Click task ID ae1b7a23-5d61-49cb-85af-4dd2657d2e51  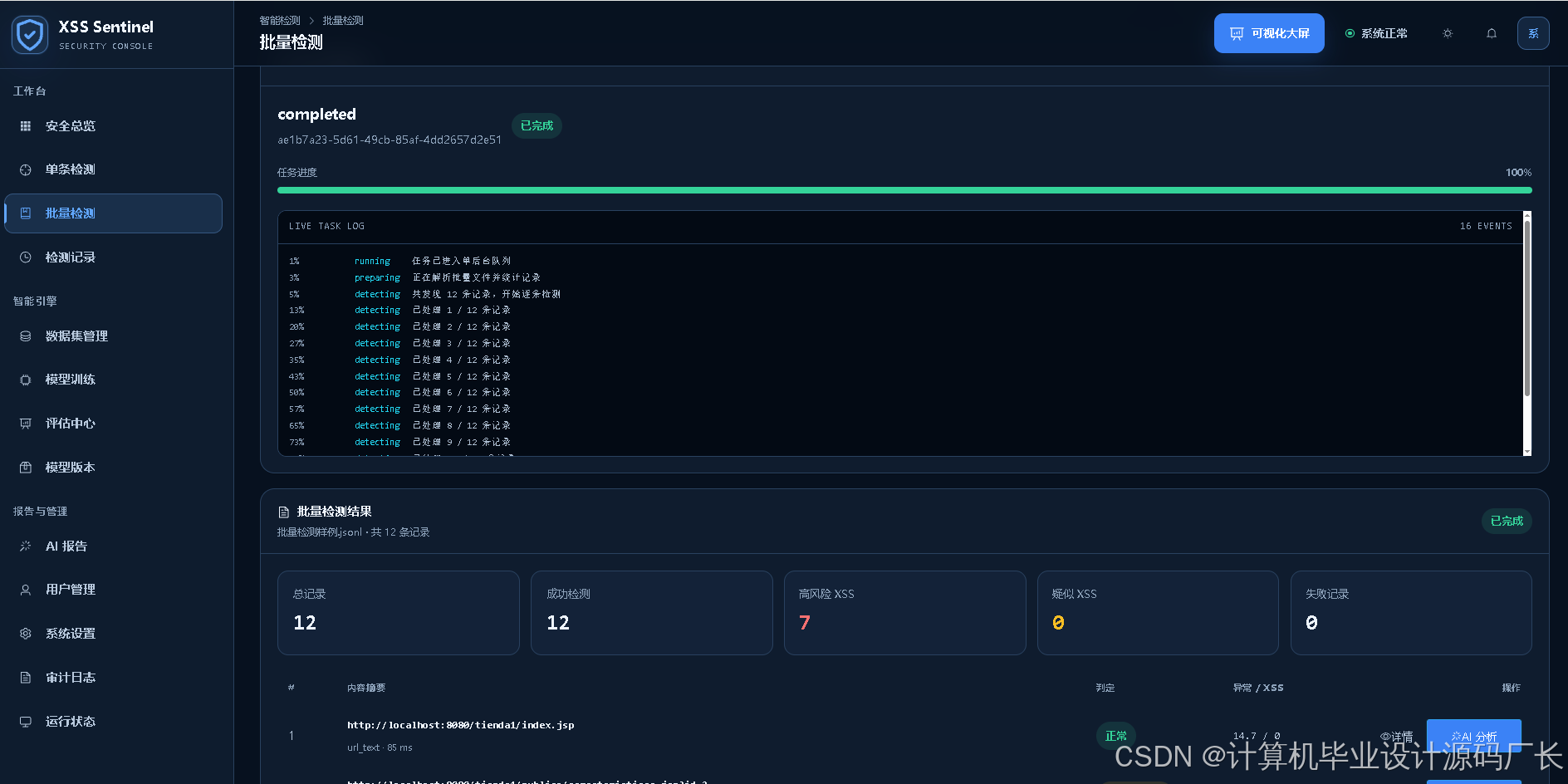tap(390, 140)
